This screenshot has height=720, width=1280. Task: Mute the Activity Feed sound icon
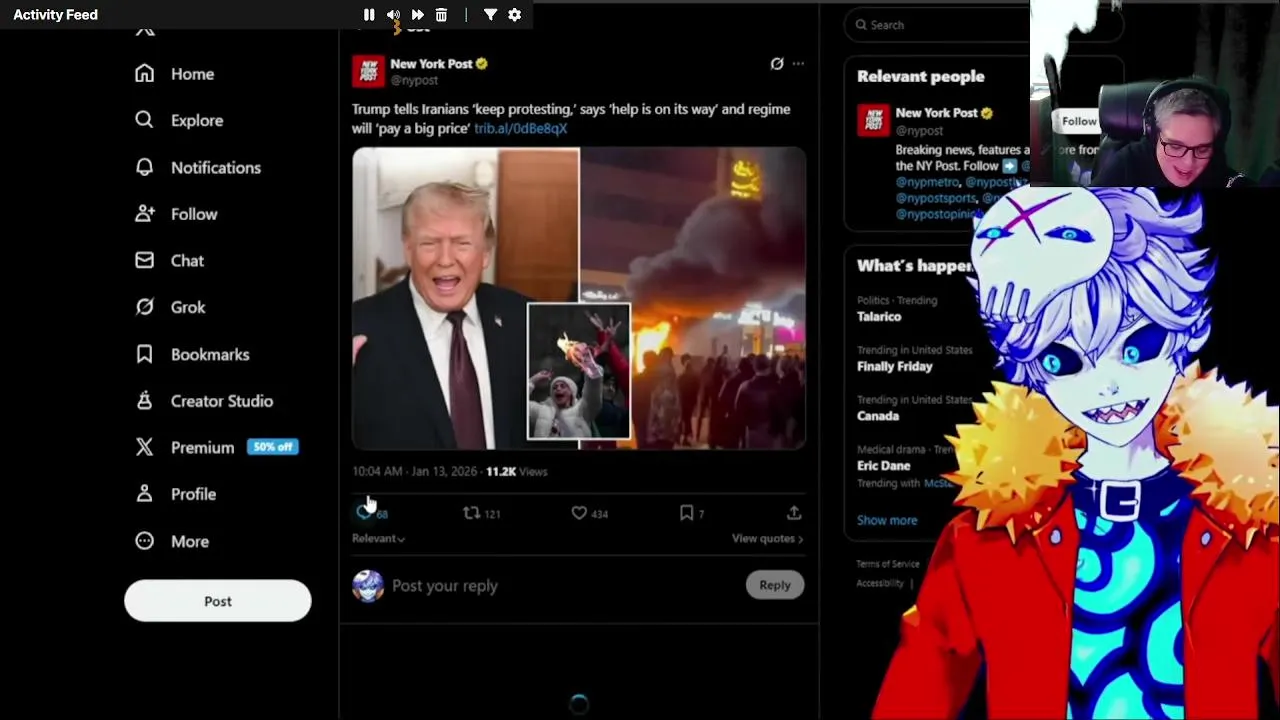pyautogui.click(x=393, y=15)
